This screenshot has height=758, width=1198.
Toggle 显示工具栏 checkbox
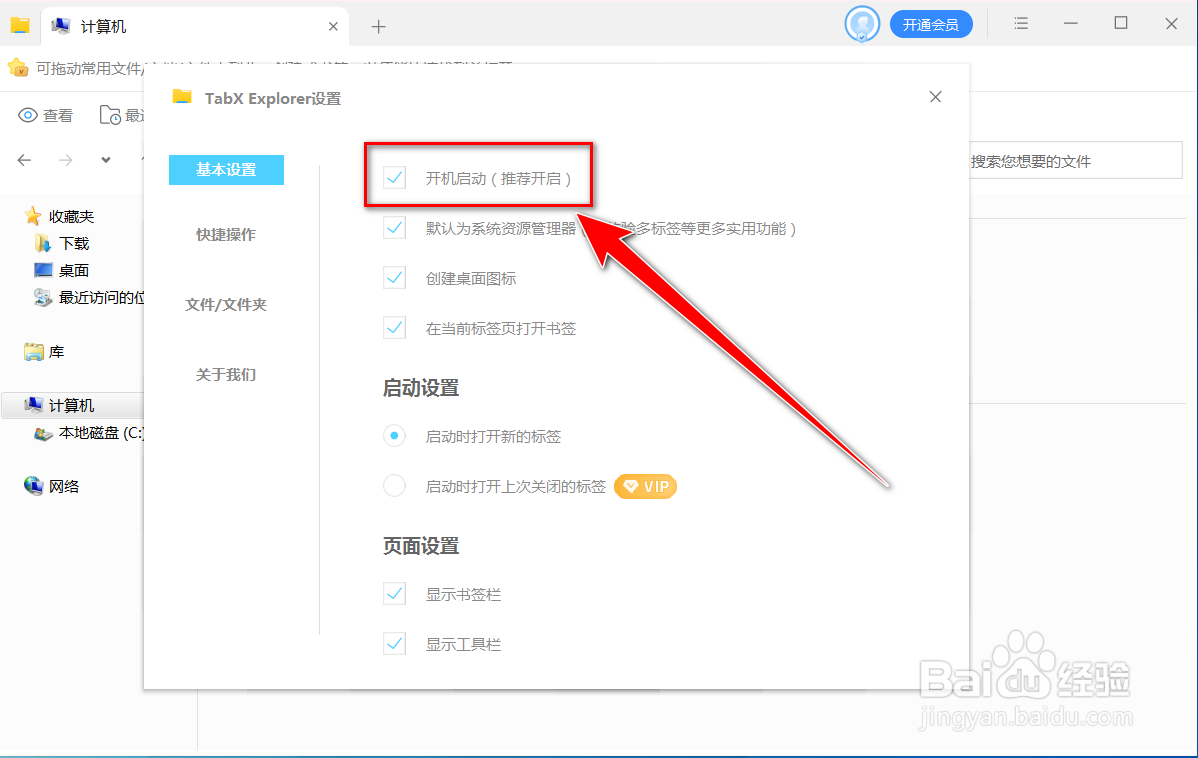pos(394,644)
